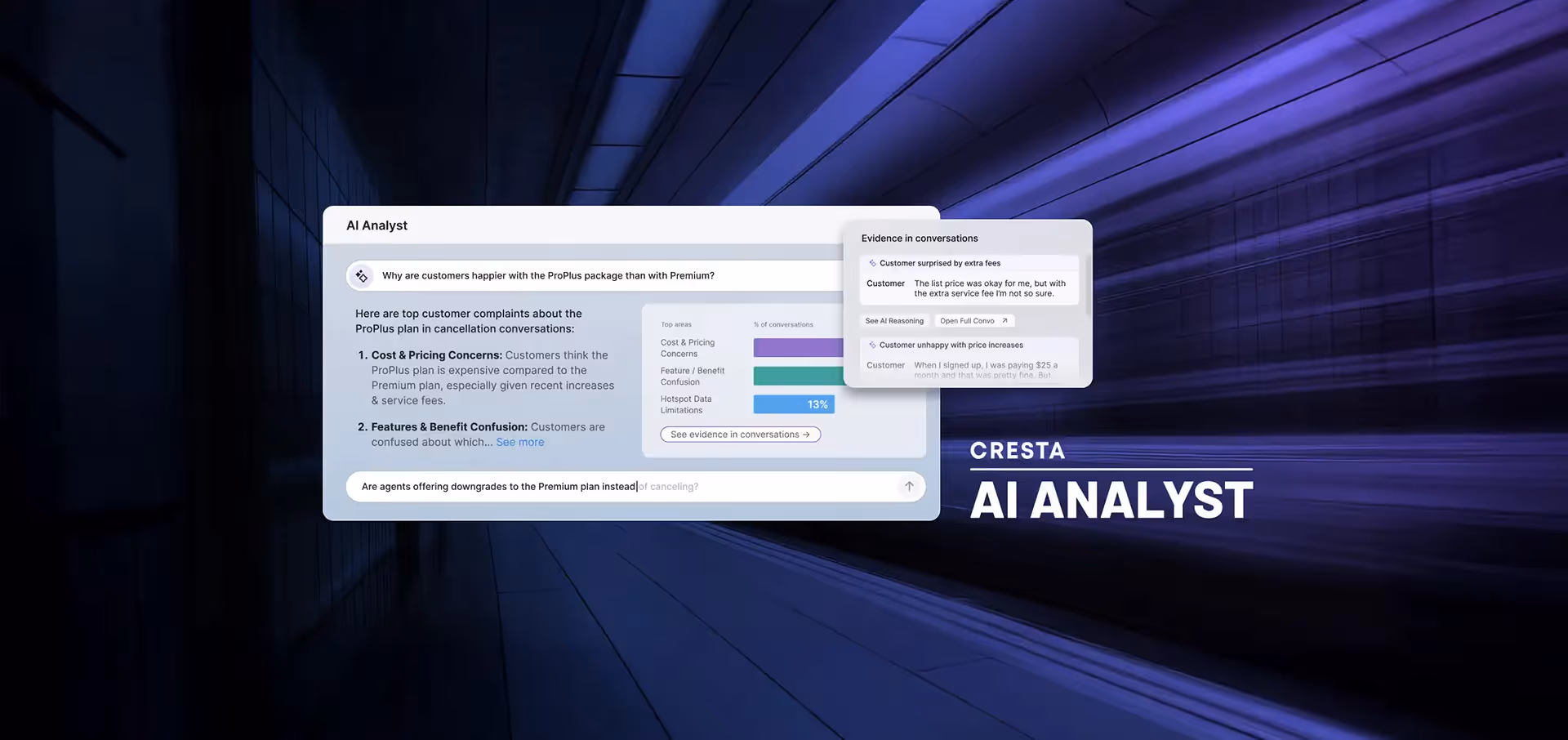Viewport: 1568px width, 740px height.
Task: Click bold 'Features & Benefit Confusion:' list item
Action: tap(449, 427)
